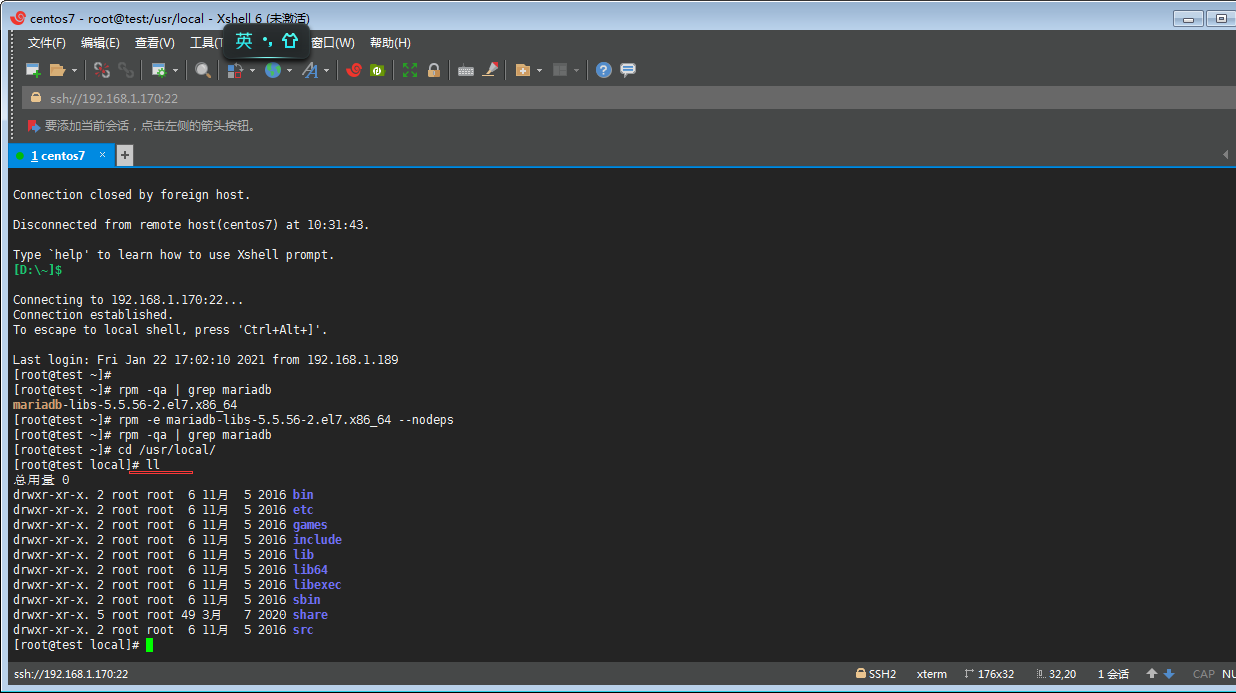Select the '1 centos7' session tab
This screenshot has width=1236, height=693.
point(58,156)
